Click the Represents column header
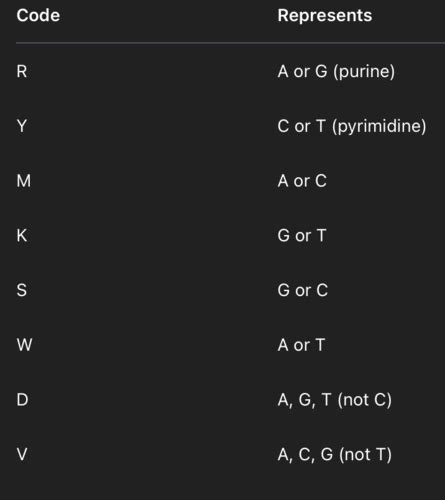The width and height of the screenshot is (445, 500). [x=325, y=16]
